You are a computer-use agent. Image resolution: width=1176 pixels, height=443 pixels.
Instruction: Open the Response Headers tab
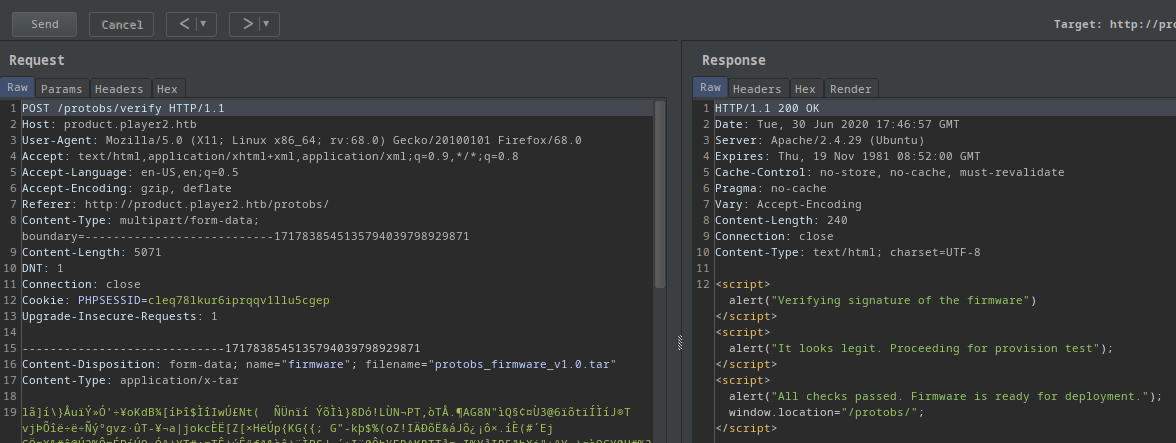[757, 89]
